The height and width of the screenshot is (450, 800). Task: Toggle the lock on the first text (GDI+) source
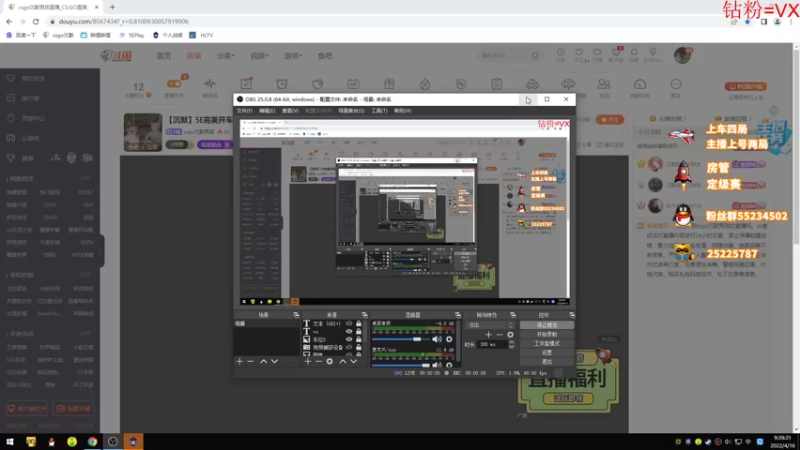click(359, 323)
